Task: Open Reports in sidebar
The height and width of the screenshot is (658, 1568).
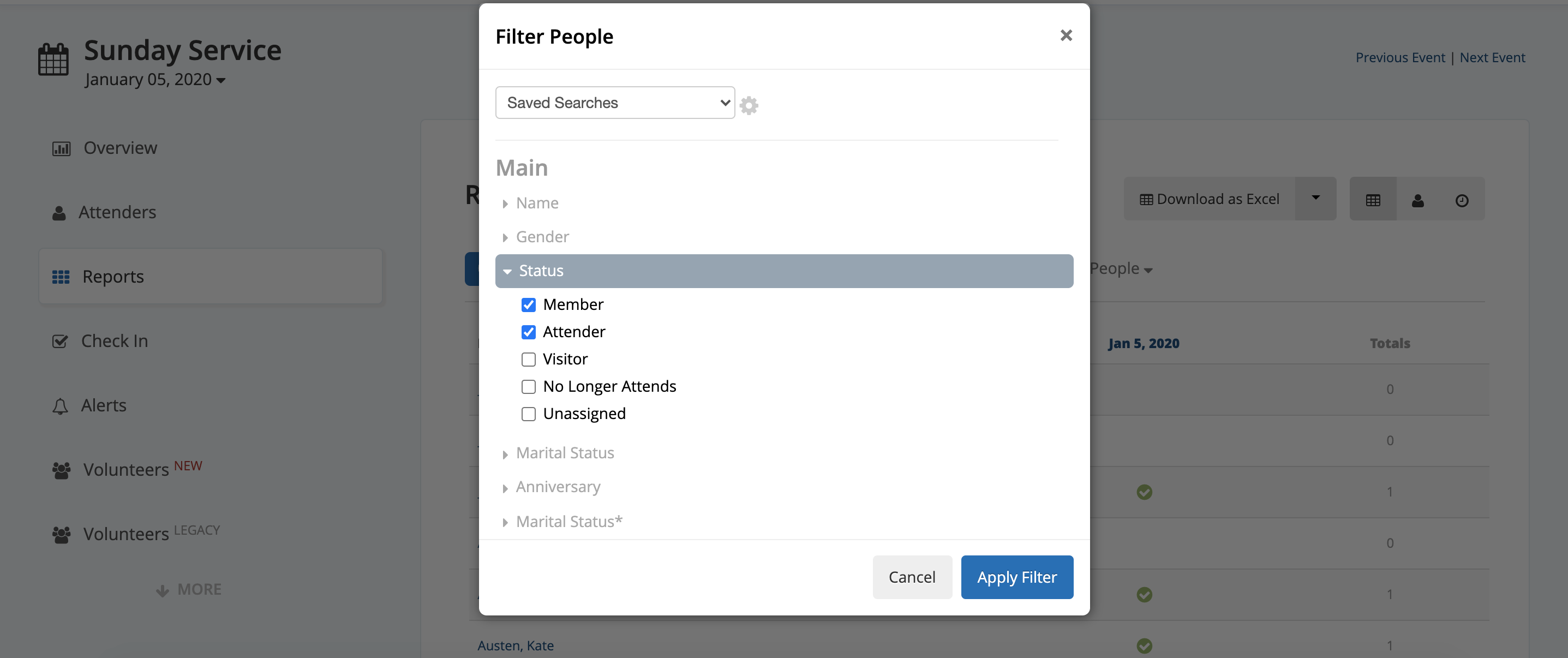Action: point(210,276)
